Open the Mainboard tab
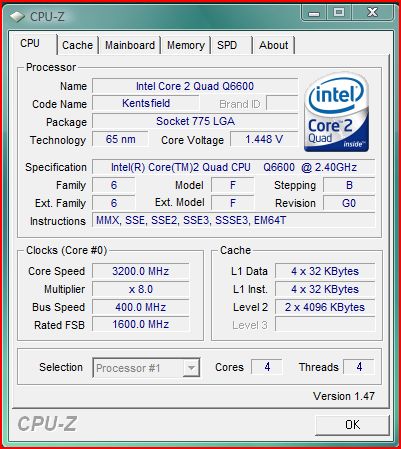The width and height of the screenshot is (401, 449). 130,45
